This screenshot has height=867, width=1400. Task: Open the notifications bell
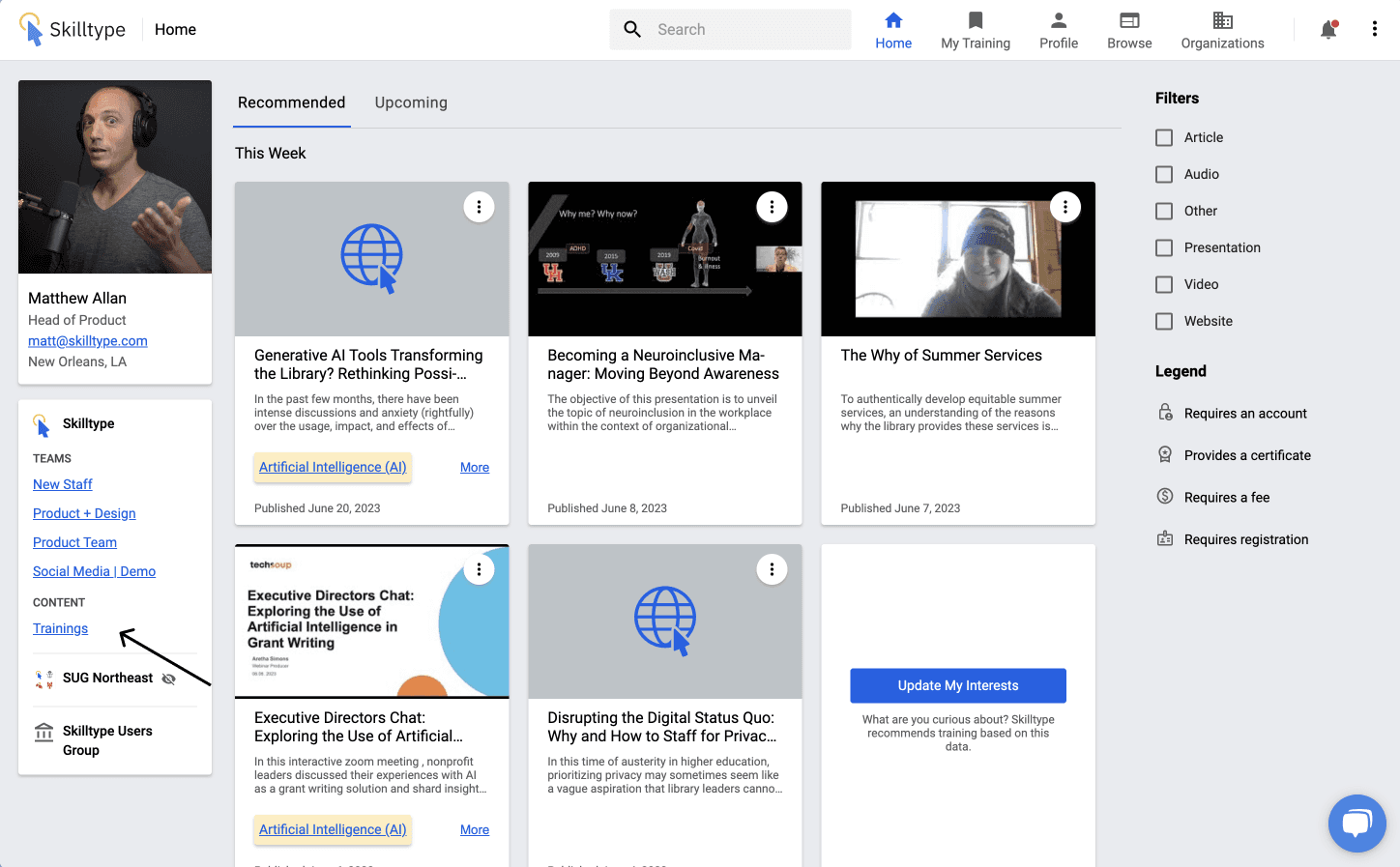1328,30
